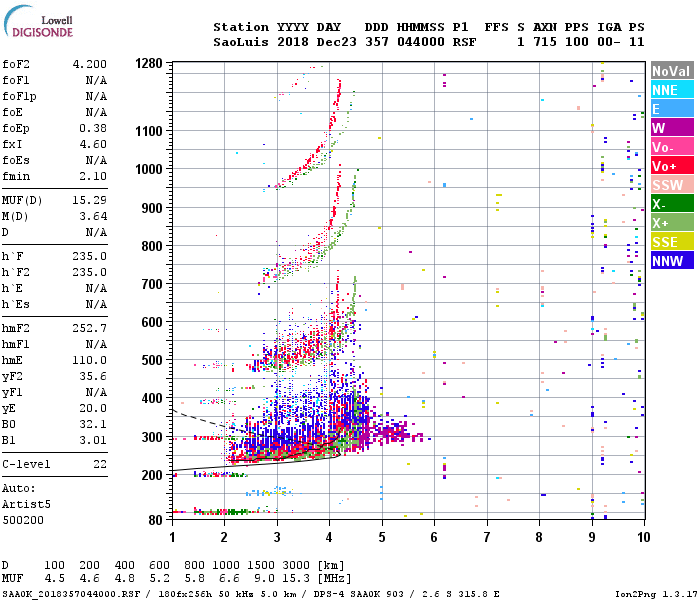Select the X+ light green legend swatch

point(672,222)
